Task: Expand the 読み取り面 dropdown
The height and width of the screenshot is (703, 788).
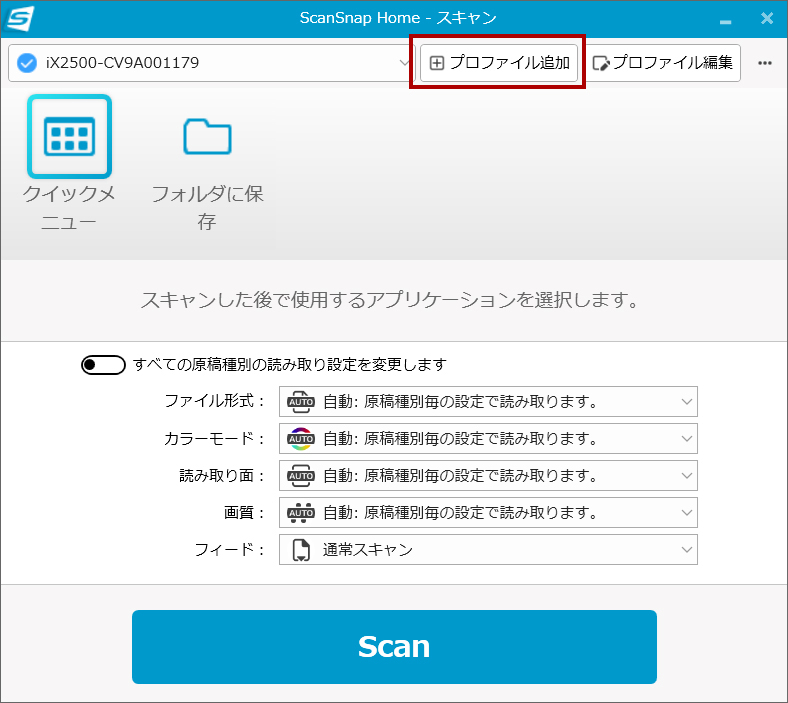Action: click(488, 475)
